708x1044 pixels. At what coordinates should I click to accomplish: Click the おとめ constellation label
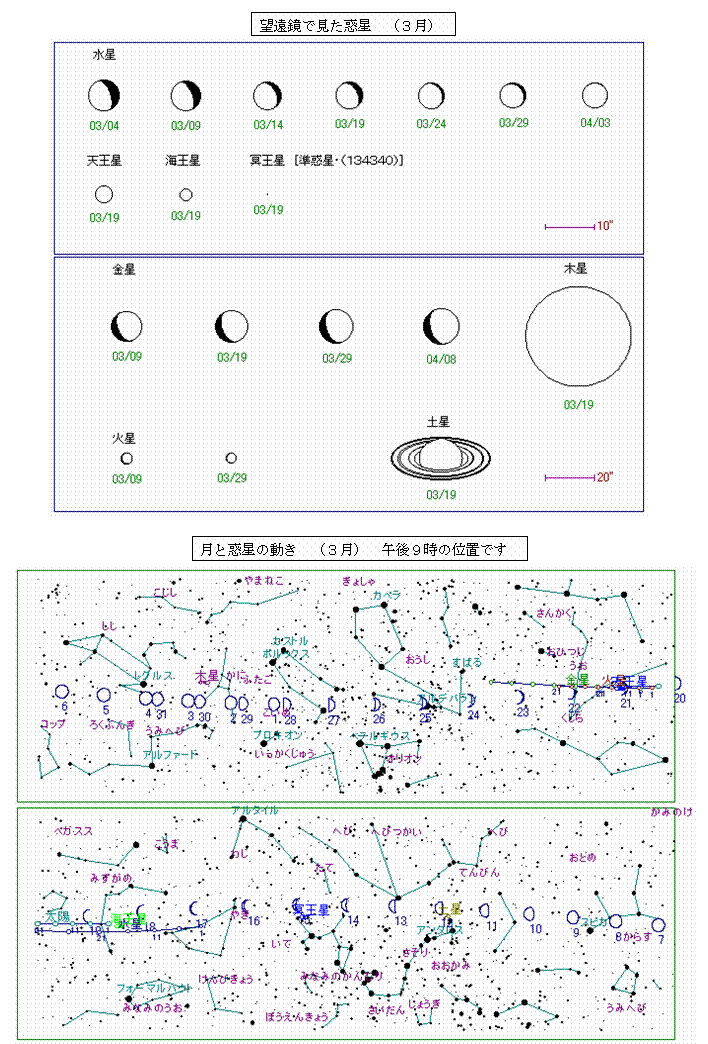click(x=582, y=858)
